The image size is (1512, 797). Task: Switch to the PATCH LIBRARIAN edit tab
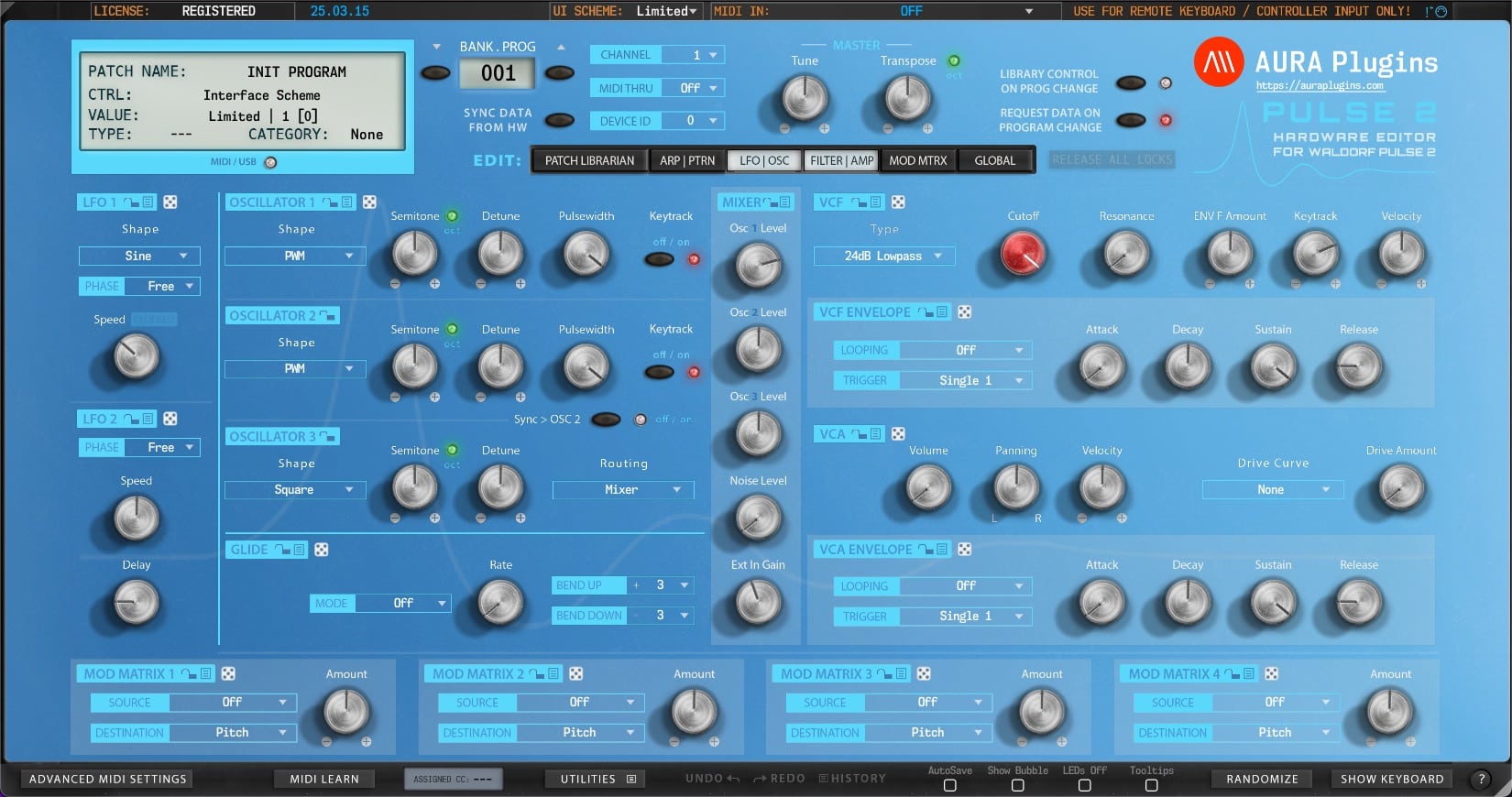pos(589,161)
